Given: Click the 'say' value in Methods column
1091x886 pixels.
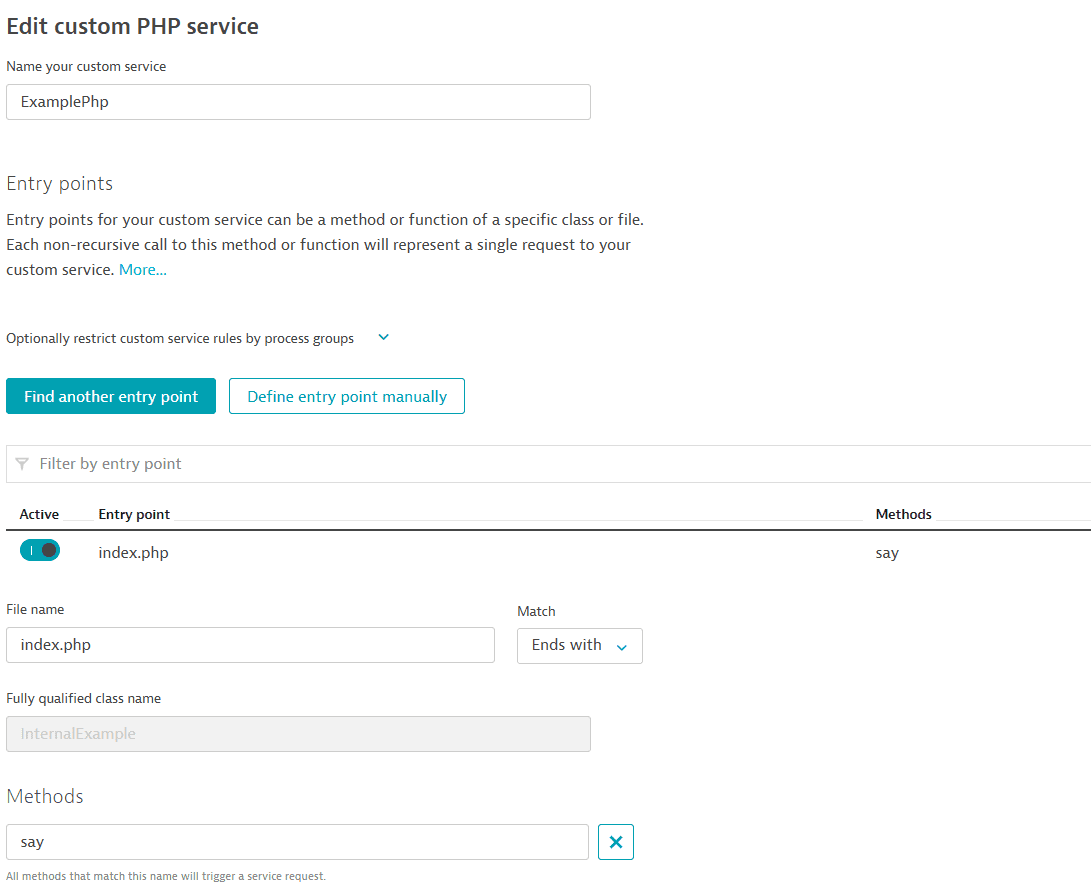Looking at the screenshot, I should [x=887, y=553].
